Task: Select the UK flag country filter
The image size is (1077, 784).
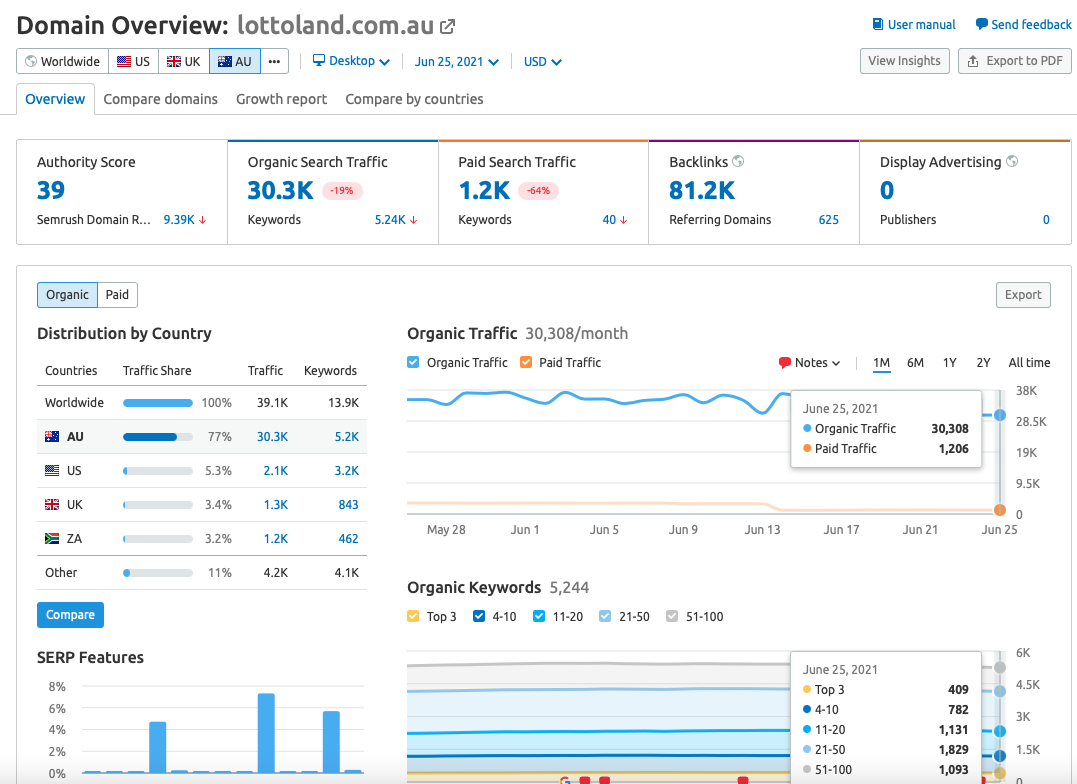Action: [x=184, y=61]
